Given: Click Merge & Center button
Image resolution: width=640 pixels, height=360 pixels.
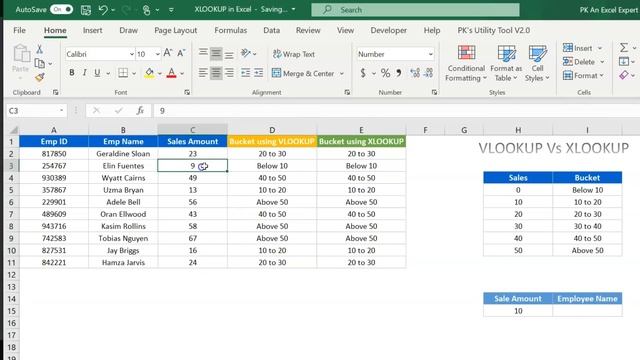Looking at the screenshot, I should 303,73.
